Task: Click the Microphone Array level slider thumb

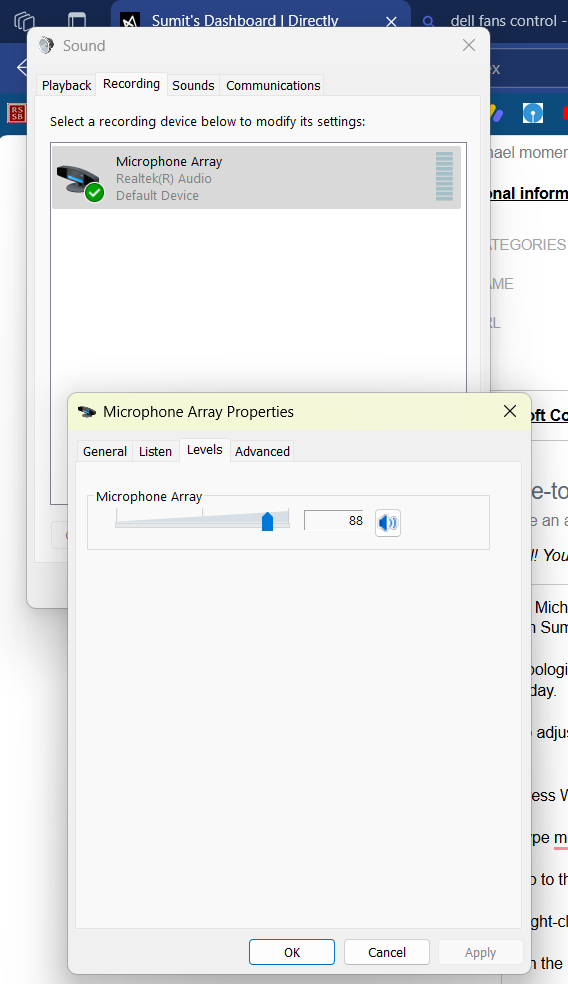Action: tap(267, 521)
